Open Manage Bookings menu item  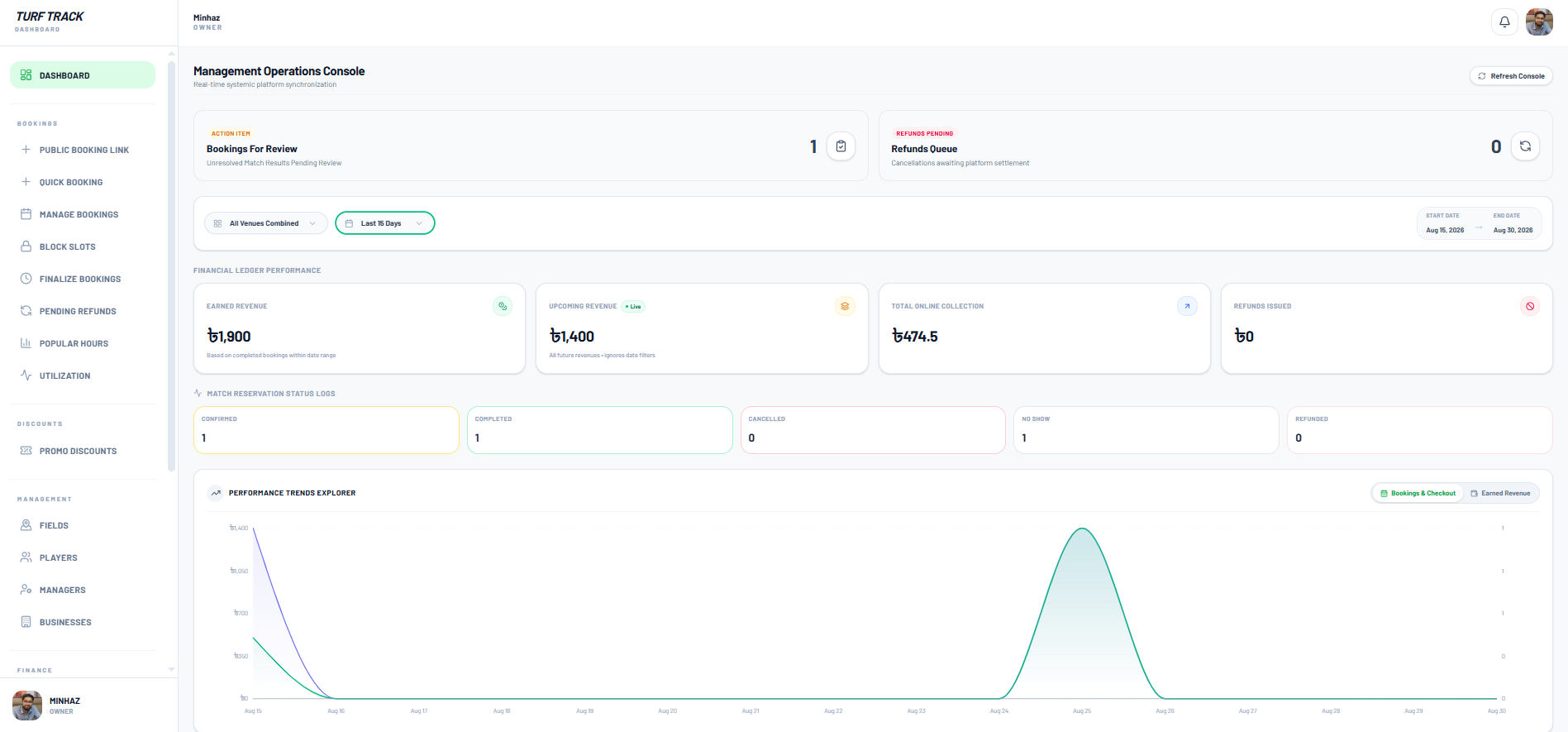83,214
